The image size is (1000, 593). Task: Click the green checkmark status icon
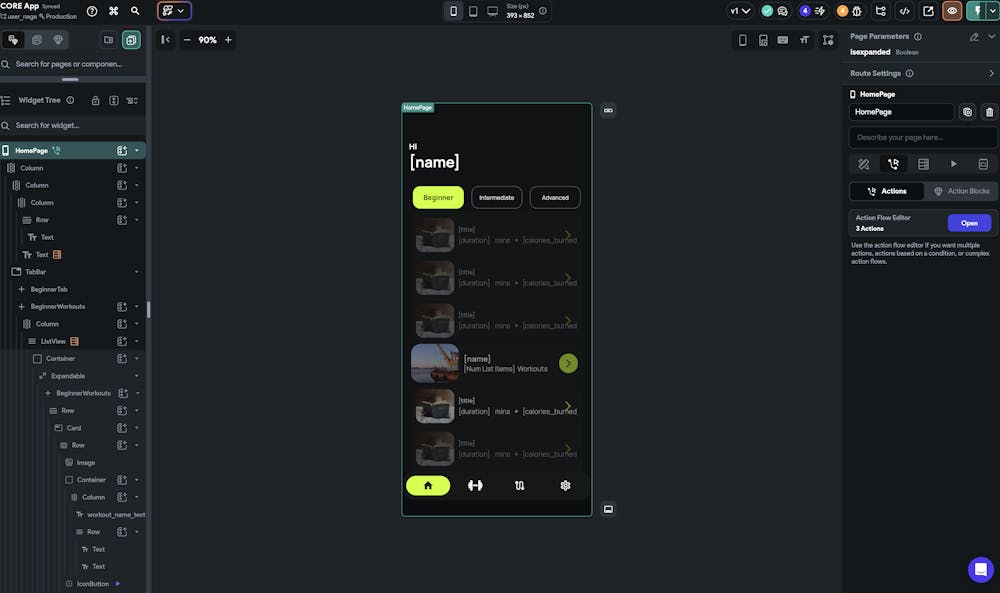click(767, 11)
